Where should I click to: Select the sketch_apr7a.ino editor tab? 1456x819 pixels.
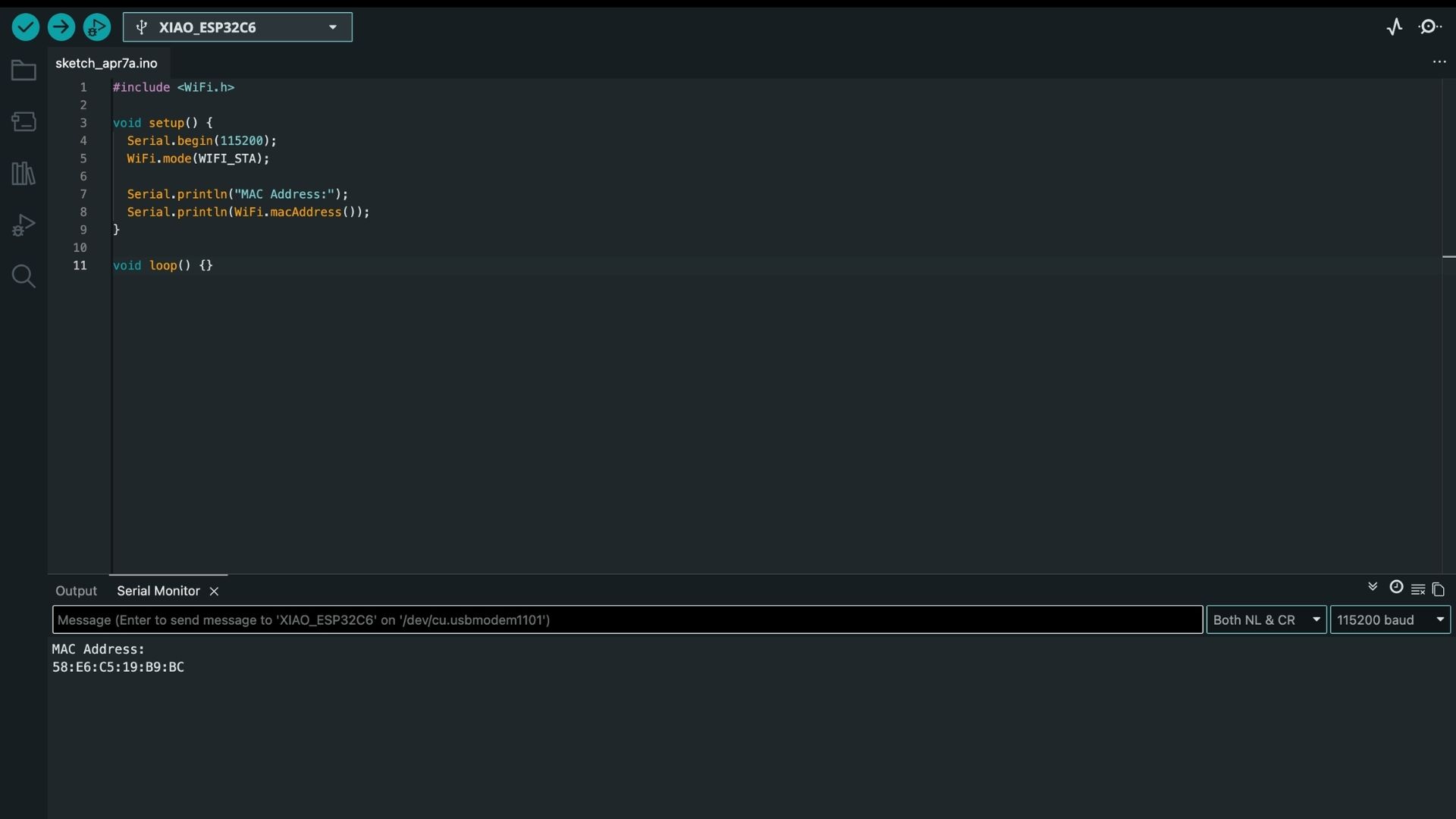coord(106,63)
